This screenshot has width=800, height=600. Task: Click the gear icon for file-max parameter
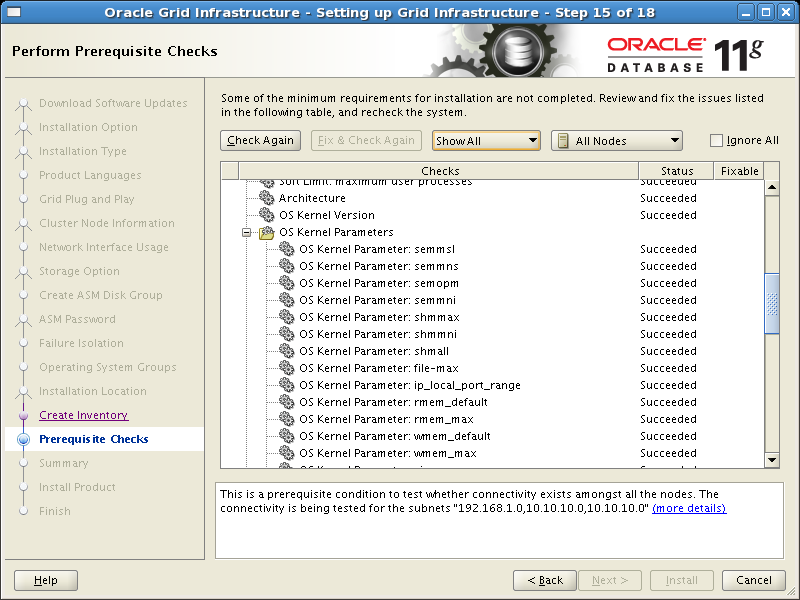287,368
